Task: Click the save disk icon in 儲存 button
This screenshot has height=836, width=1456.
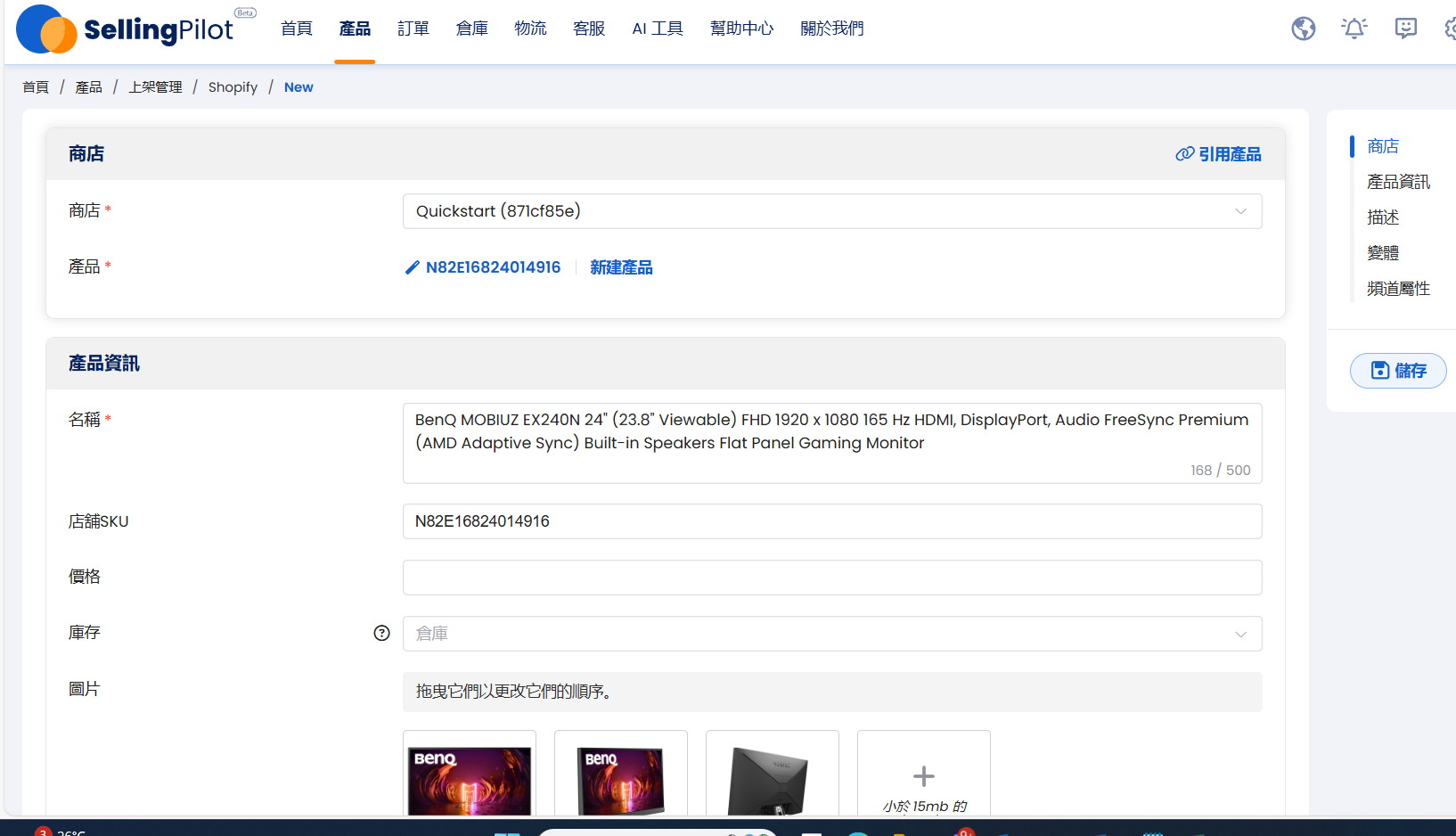Action: (1380, 371)
